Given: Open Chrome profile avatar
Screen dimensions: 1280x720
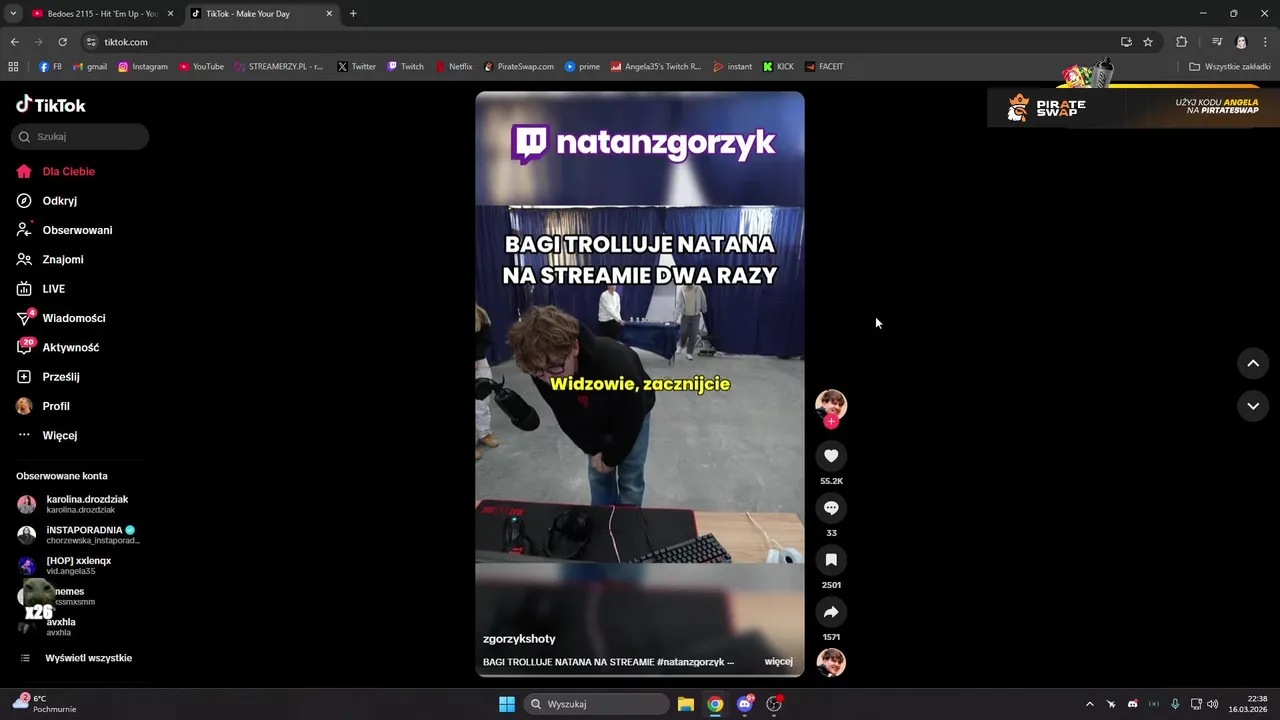Looking at the screenshot, I should [x=1241, y=42].
